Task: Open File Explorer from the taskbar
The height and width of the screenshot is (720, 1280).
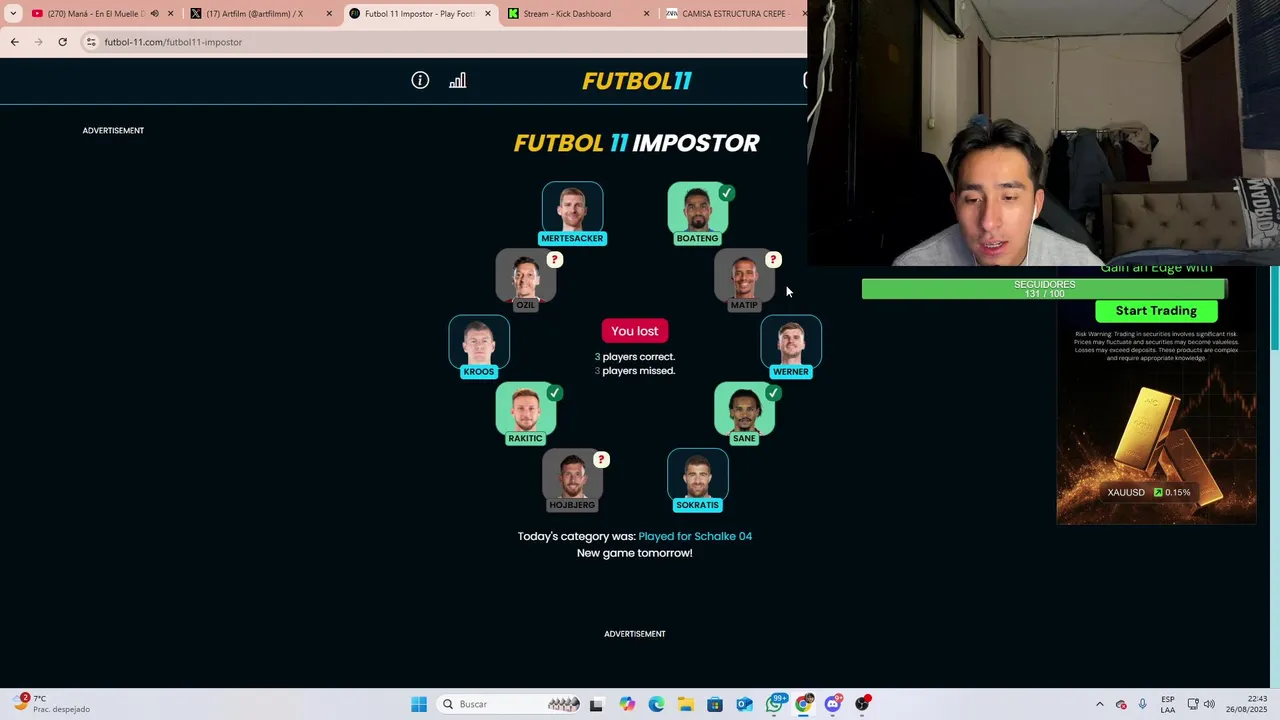Action: click(x=686, y=704)
